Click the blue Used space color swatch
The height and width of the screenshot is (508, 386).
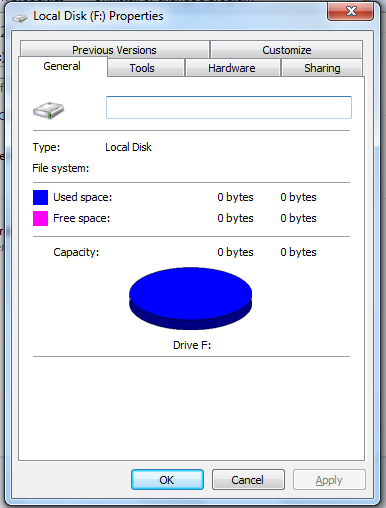40,197
